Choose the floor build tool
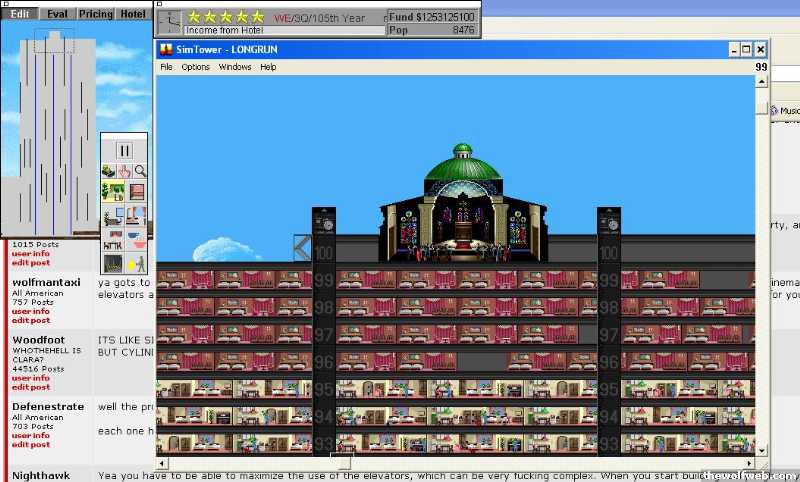800x482 pixels. coord(136,191)
